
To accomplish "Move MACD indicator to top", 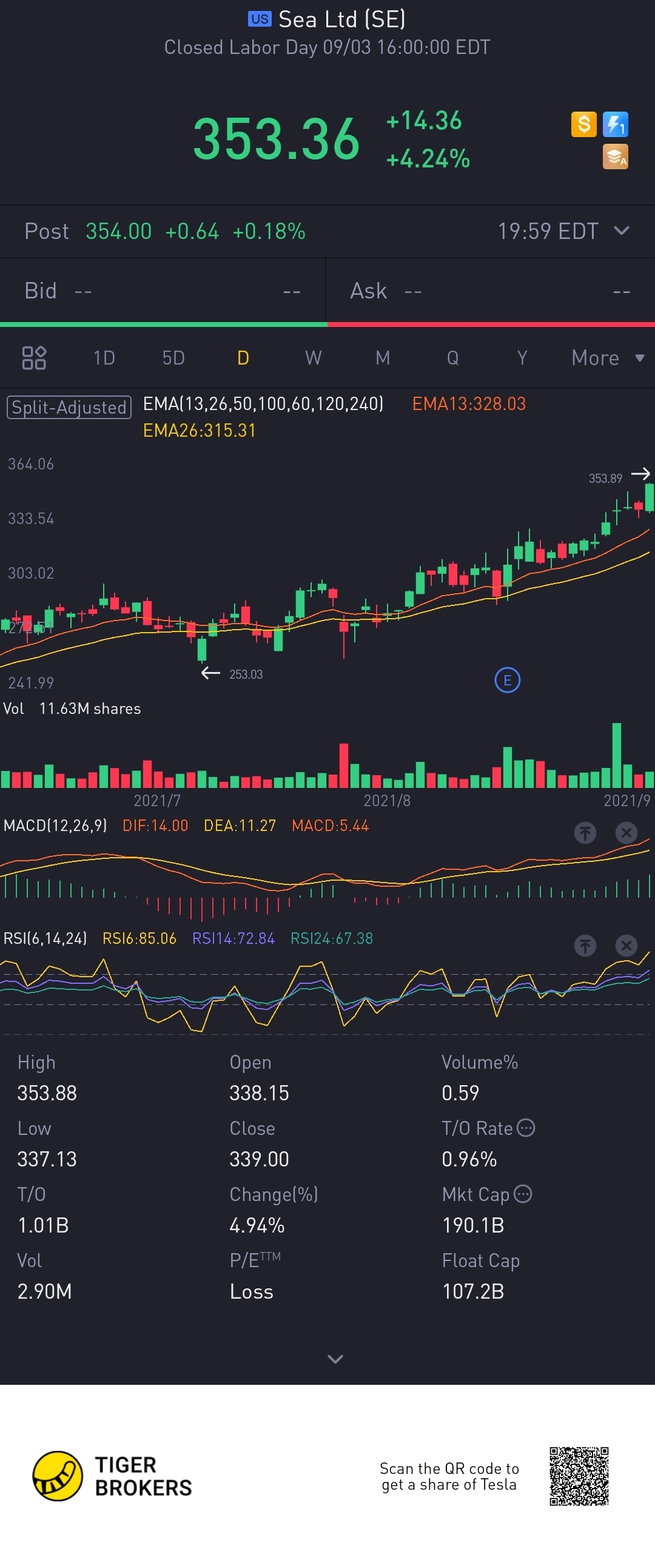I will (585, 833).
